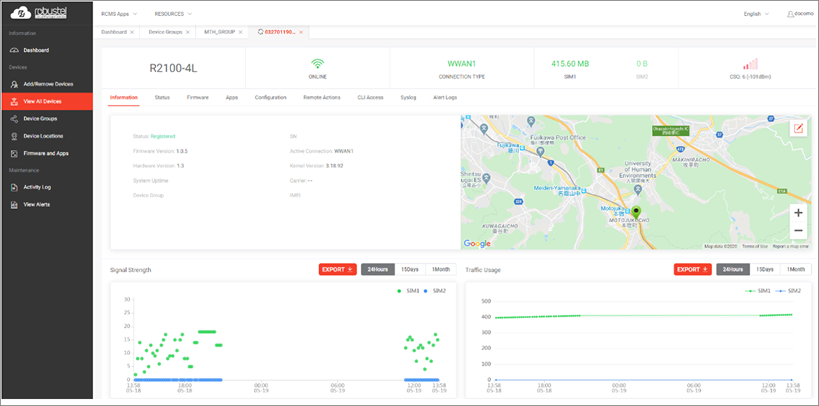The image size is (819, 406).
Task: Select View All Devices in sidebar
Action: 46,101
